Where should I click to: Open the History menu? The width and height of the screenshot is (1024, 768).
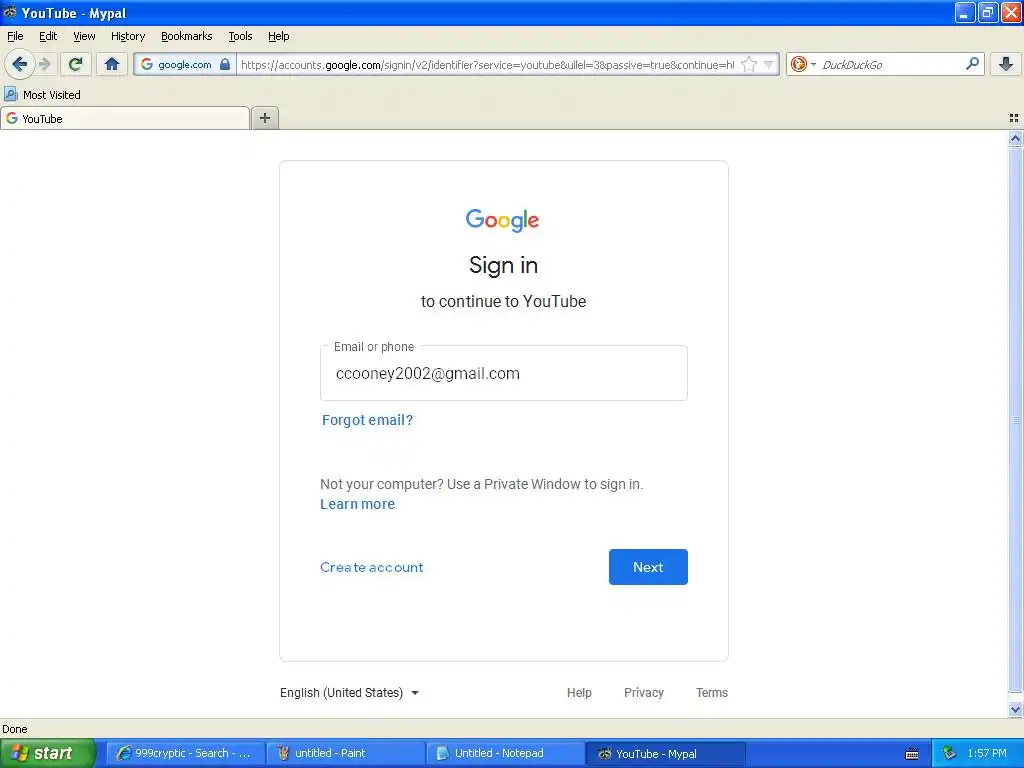(128, 36)
